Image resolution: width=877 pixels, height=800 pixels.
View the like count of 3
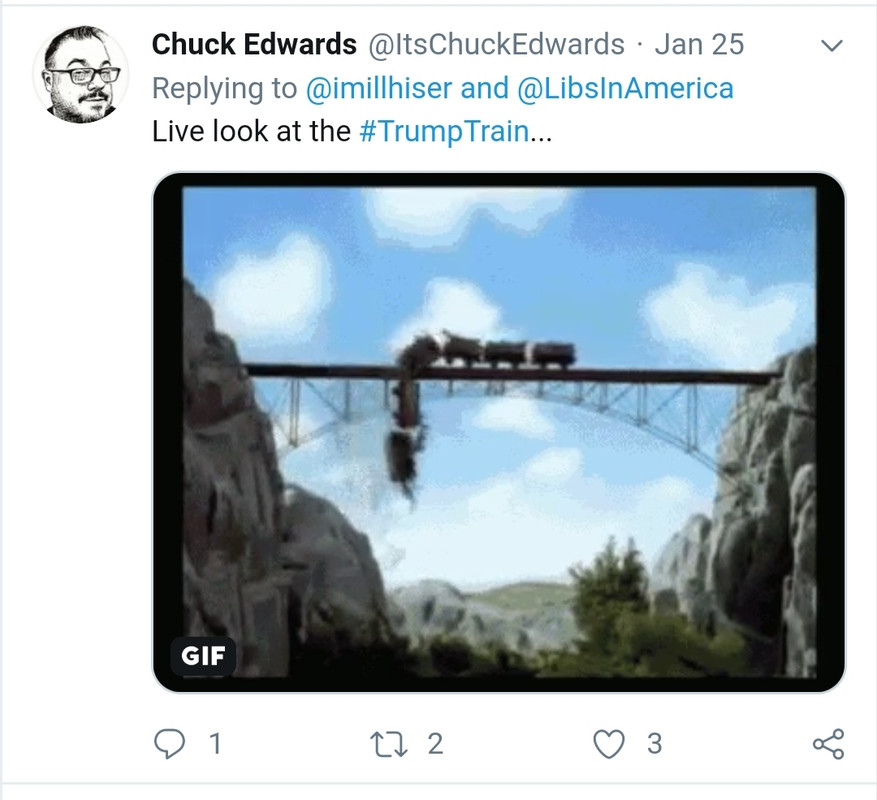[x=655, y=745]
